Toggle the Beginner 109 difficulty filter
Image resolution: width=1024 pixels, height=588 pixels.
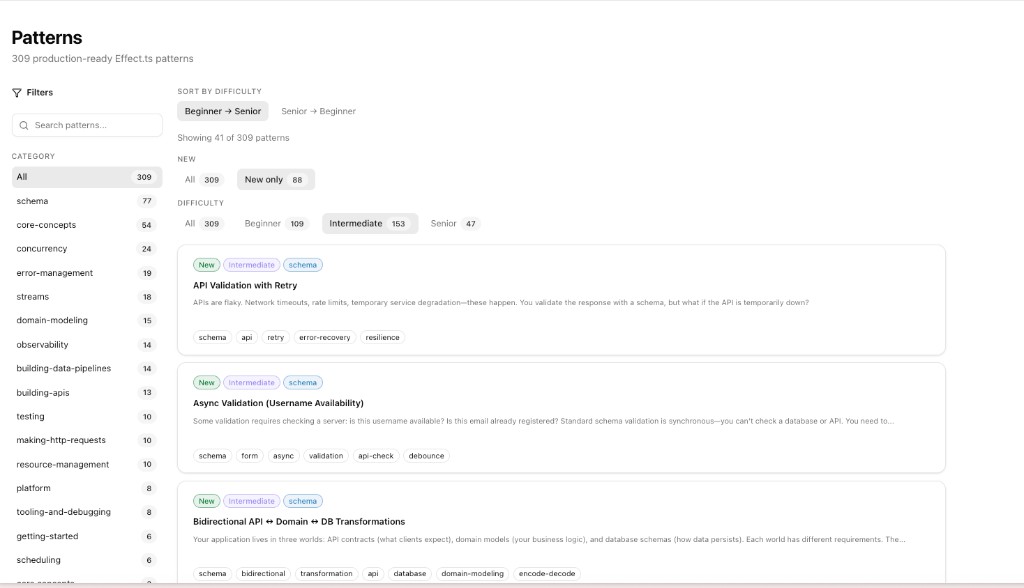(x=275, y=223)
